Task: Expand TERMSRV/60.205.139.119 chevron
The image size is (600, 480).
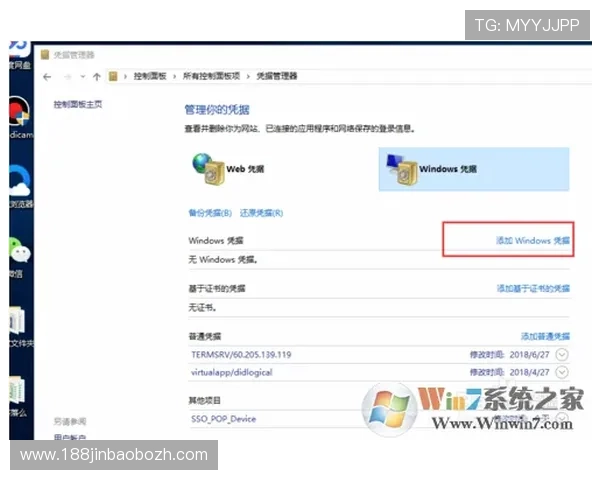Action: (562, 355)
